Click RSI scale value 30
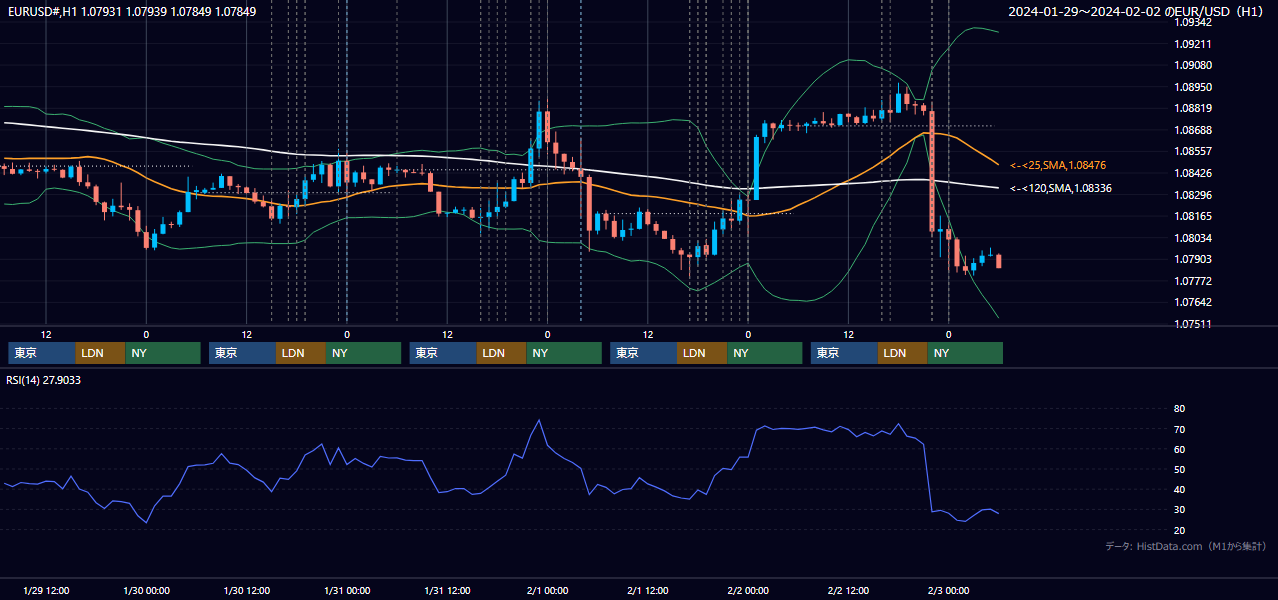 (x=1179, y=510)
